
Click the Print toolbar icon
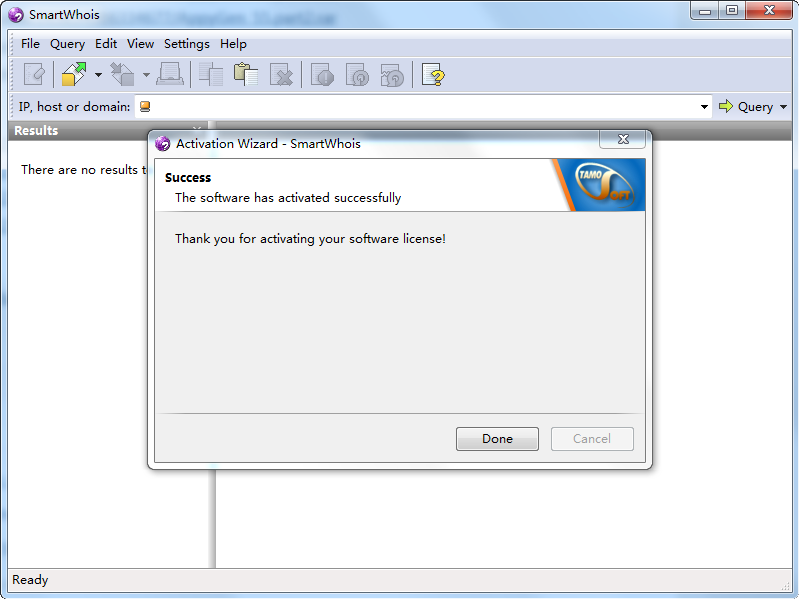(x=170, y=75)
